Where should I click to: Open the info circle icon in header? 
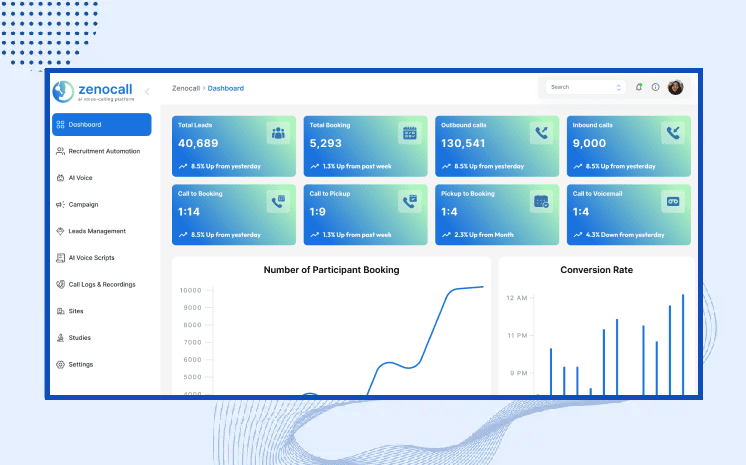pyautogui.click(x=656, y=87)
